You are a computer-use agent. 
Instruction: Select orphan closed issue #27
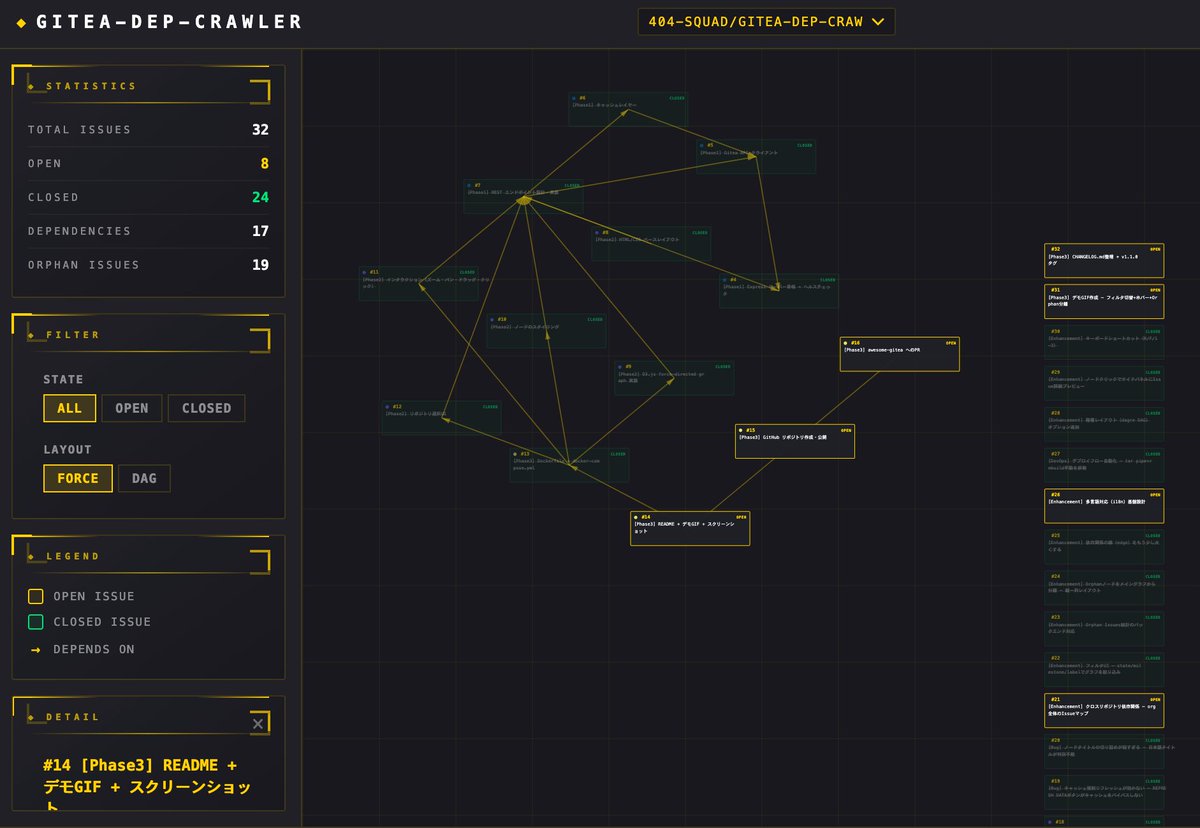(1104, 465)
